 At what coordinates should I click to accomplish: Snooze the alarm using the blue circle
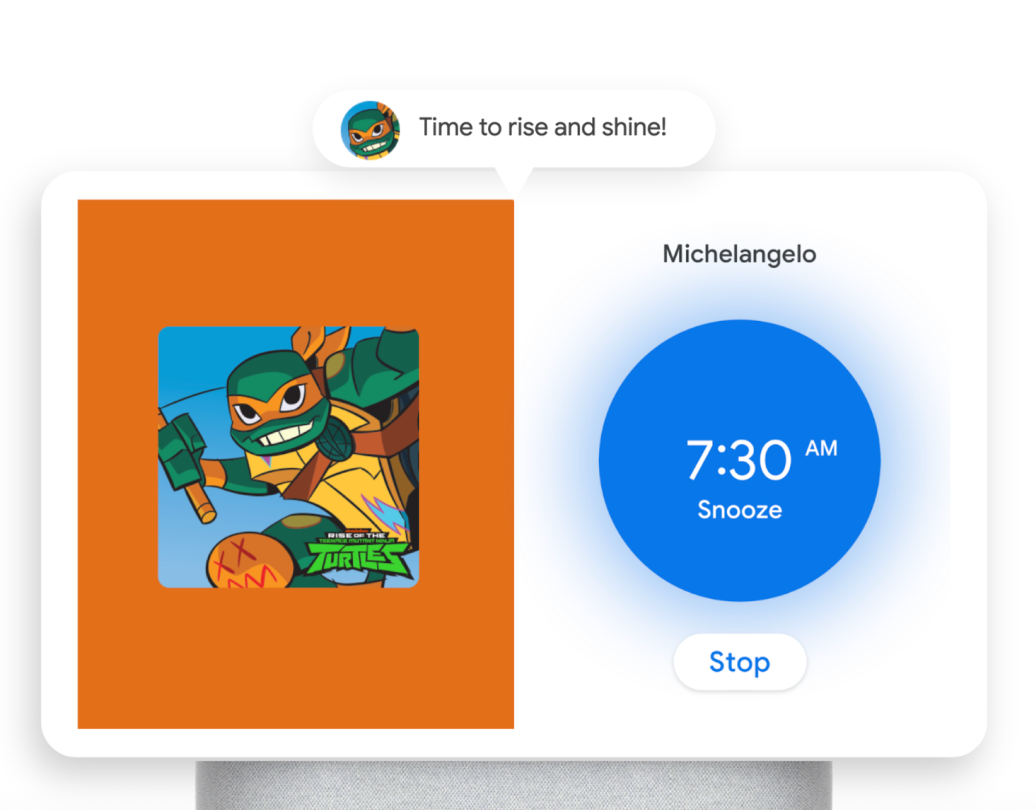click(x=739, y=460)
